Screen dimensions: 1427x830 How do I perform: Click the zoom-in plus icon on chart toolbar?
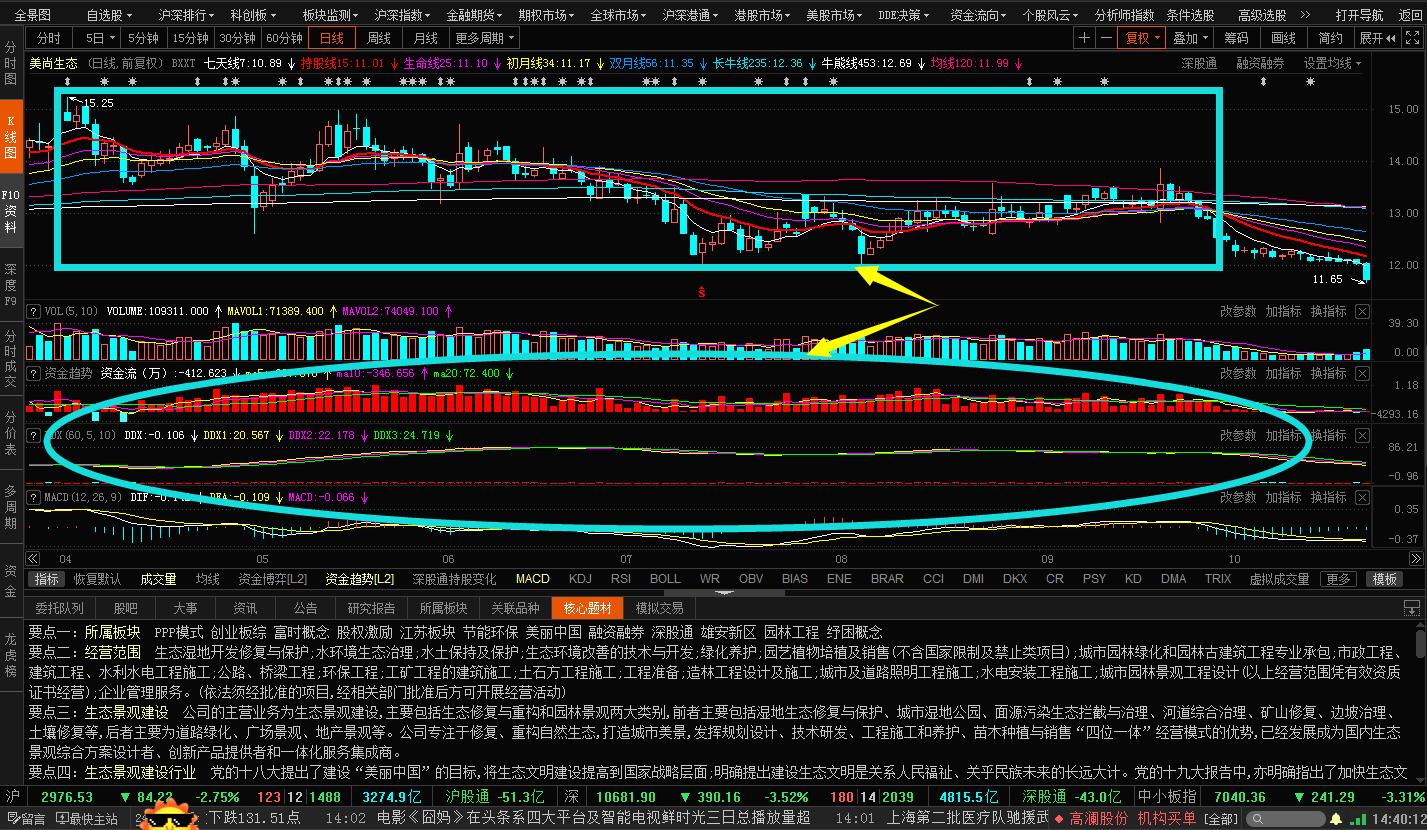(x=1085, y=38)
